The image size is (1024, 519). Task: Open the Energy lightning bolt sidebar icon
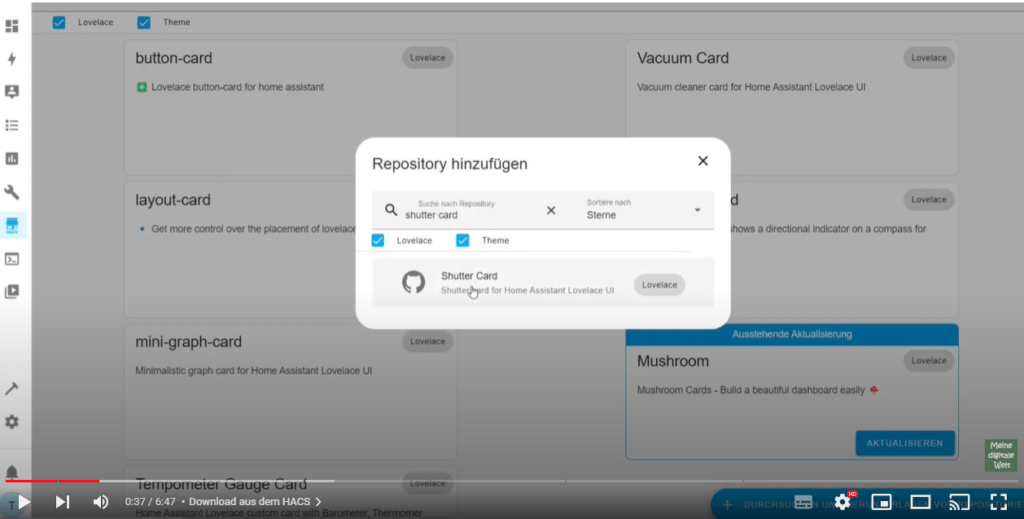coord(12,59)
